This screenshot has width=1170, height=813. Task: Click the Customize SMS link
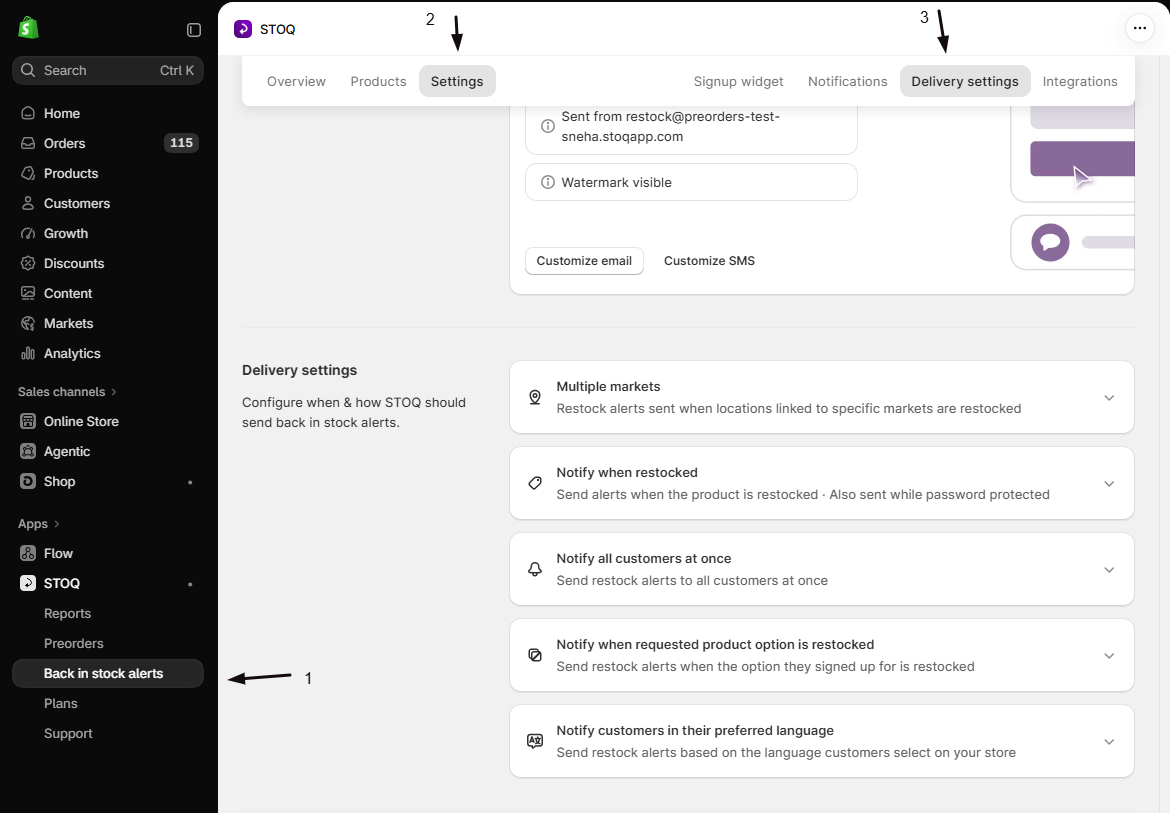[x=709, y=261]
